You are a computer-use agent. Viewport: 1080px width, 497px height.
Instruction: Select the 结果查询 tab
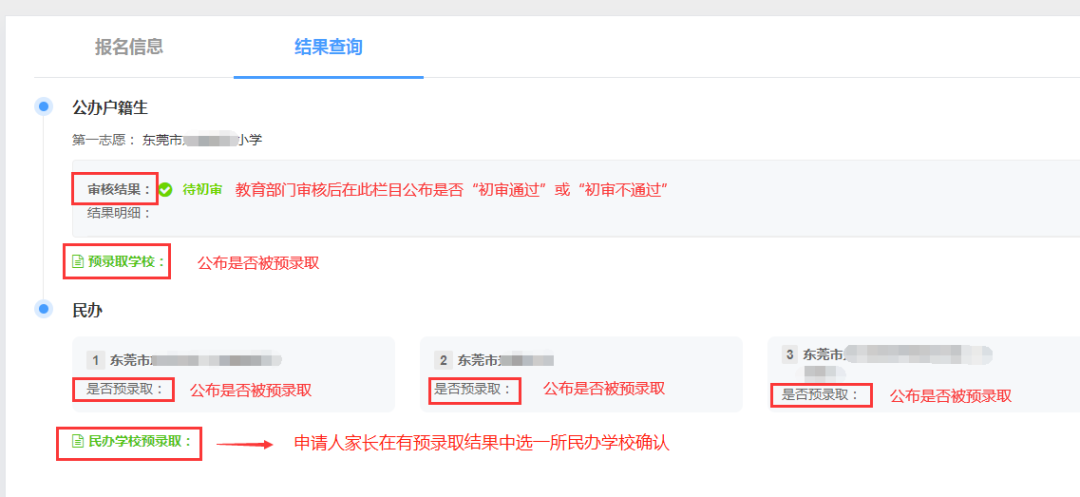328,46
